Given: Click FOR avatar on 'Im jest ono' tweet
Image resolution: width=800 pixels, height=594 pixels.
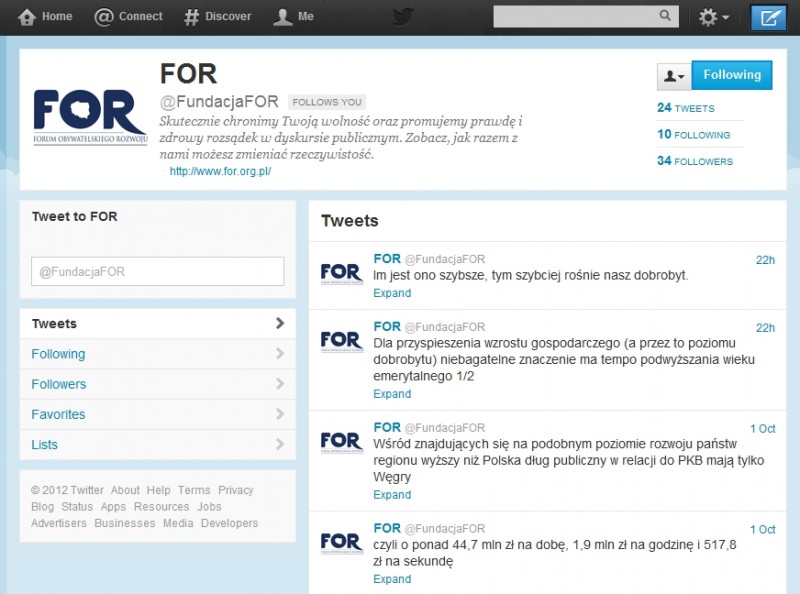Looking at the screenshot, I should (x=341, y=273).
